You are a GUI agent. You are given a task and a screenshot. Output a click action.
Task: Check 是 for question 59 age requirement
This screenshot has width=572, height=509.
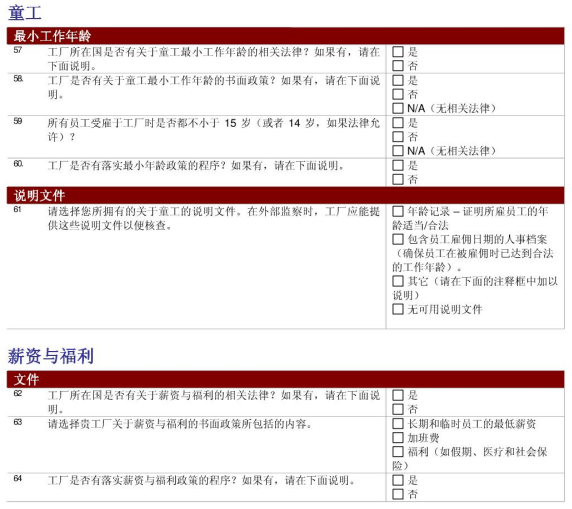point(398,123)
